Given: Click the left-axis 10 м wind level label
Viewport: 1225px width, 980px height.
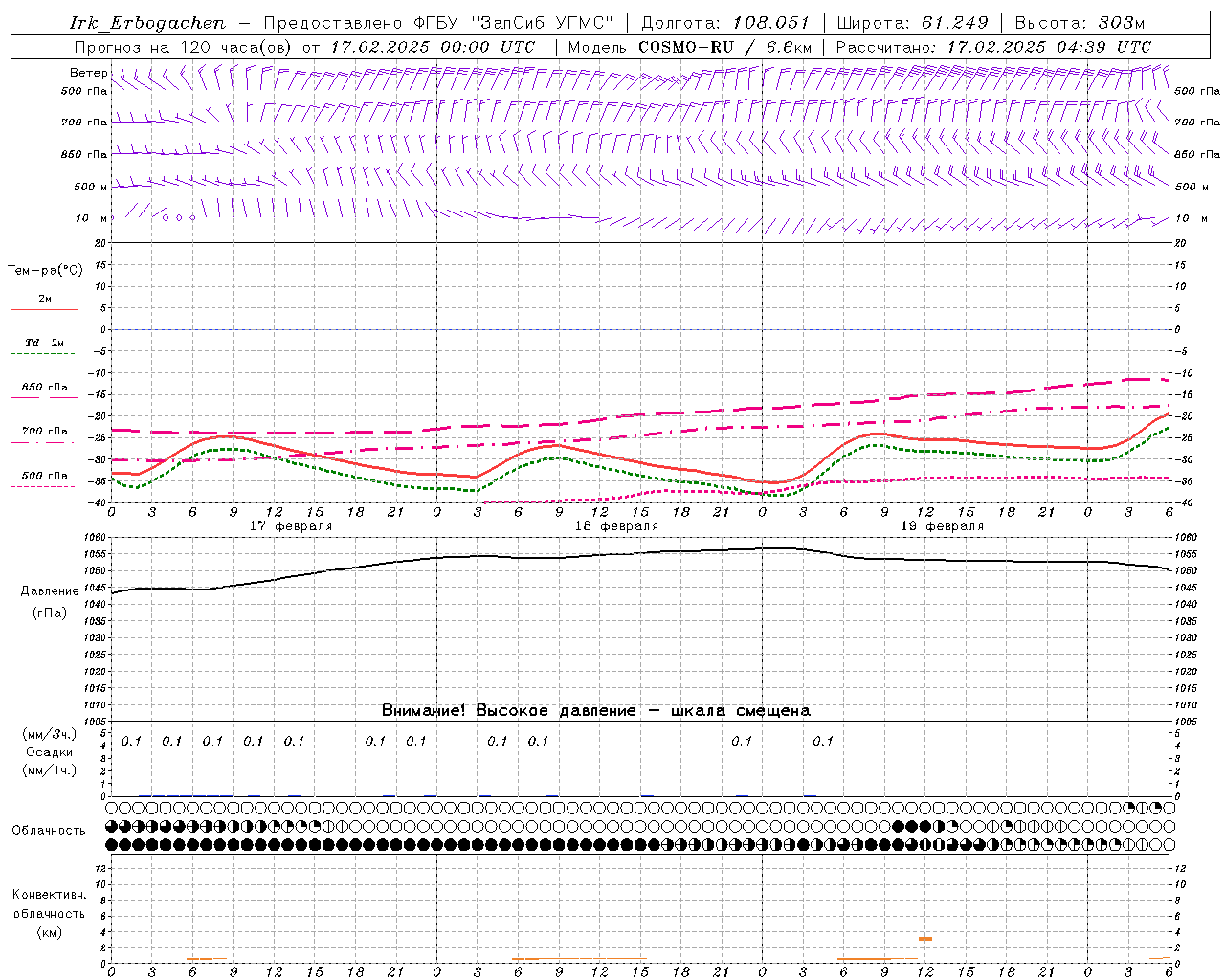Looking at the screenshot, I should [92, 218].
